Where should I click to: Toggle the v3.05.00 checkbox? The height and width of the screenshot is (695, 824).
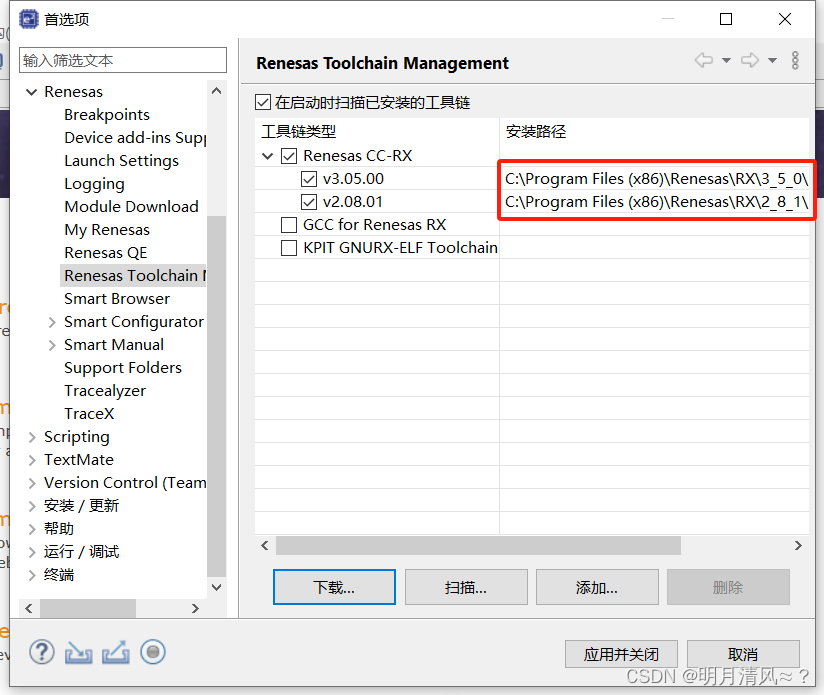(x=309, y=179)
